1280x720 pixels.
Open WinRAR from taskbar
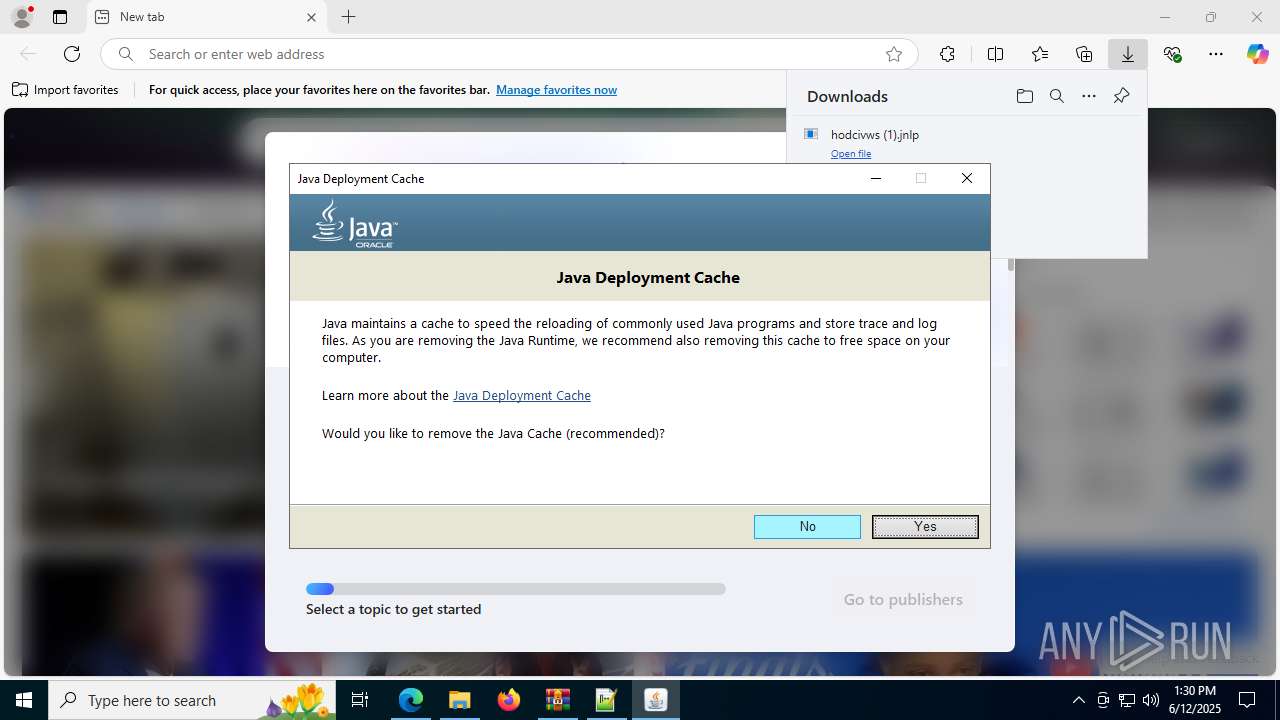pyautogui.click(x=557, y=700)
